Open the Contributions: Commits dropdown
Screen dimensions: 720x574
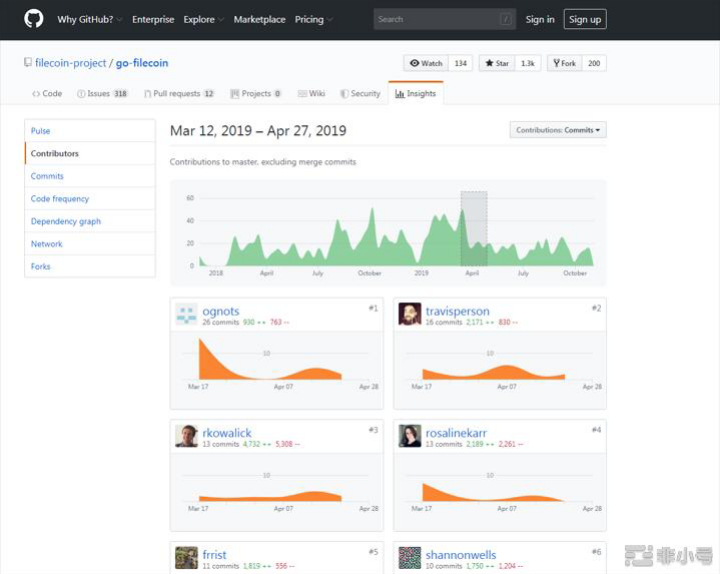pos(558,130)
